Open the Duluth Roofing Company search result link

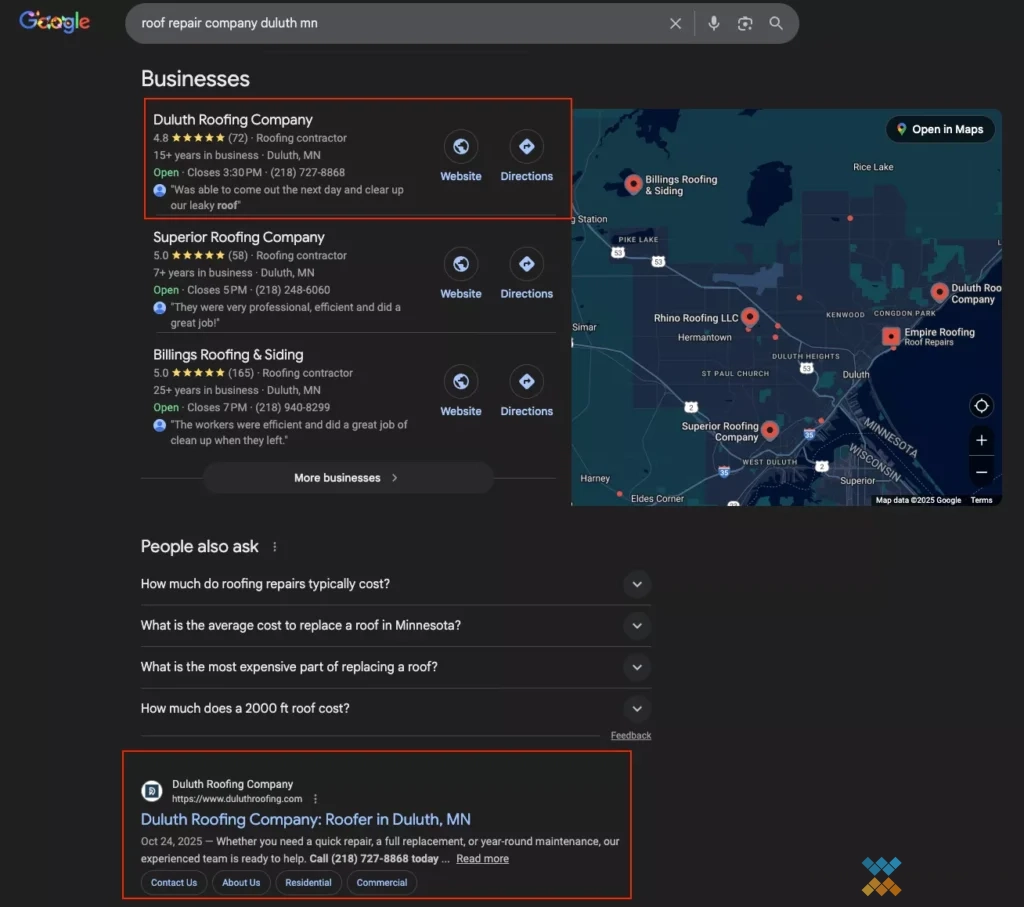305,819
